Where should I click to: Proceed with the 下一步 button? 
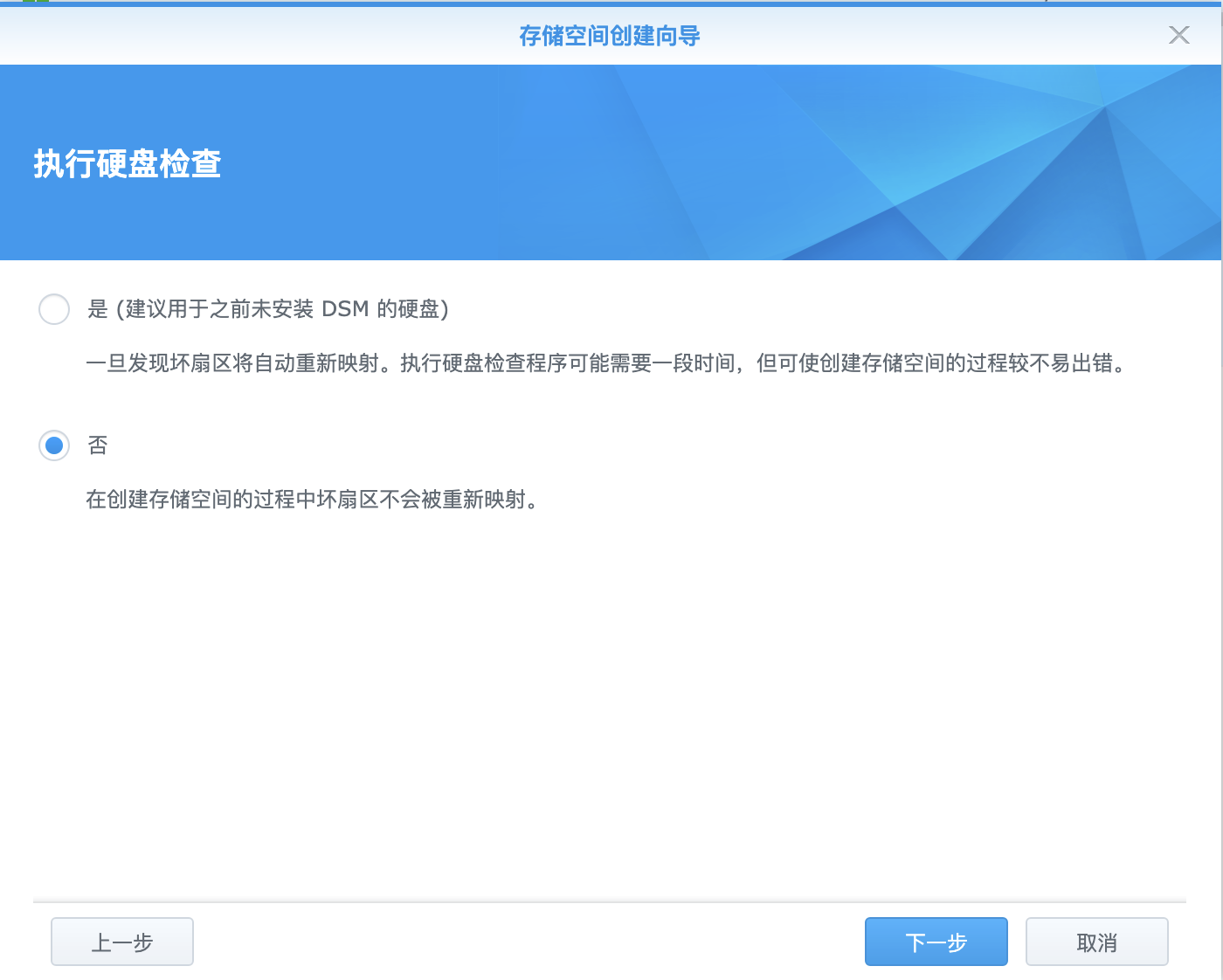click(x=936, y=942)
